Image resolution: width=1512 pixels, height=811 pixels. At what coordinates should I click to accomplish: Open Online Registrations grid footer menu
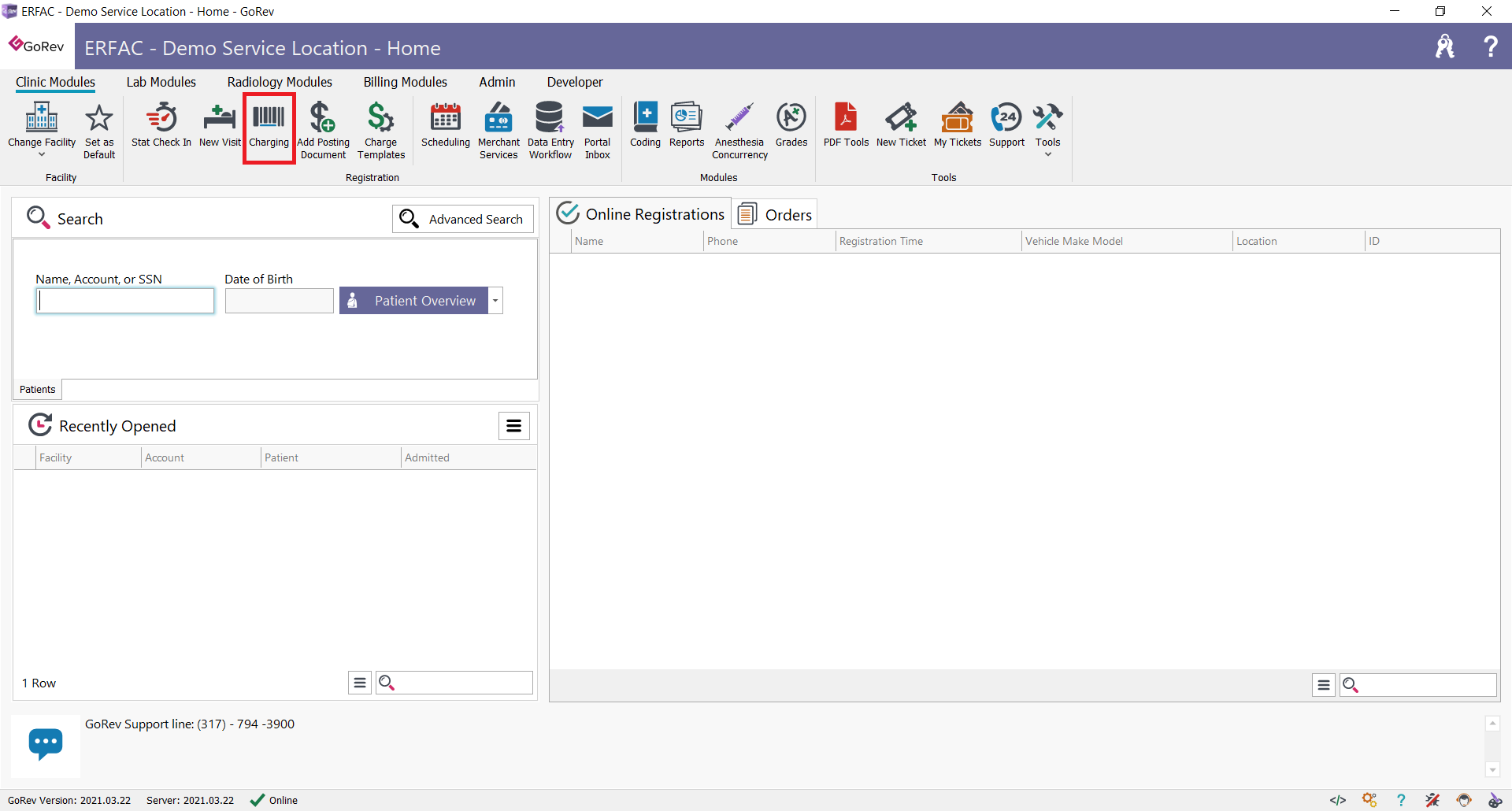pos(1324,685)
